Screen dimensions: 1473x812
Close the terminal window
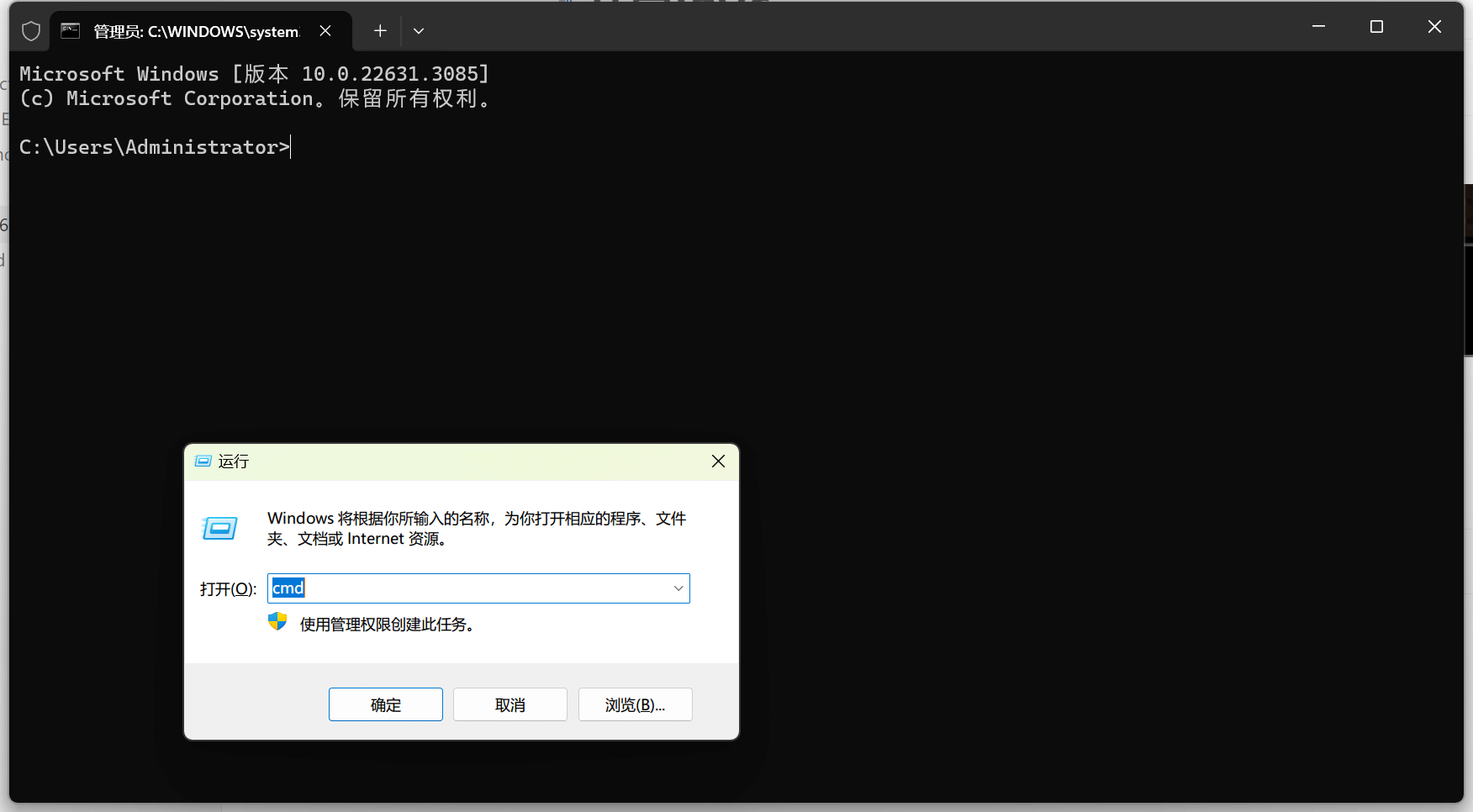click(x=1434, y=27)
